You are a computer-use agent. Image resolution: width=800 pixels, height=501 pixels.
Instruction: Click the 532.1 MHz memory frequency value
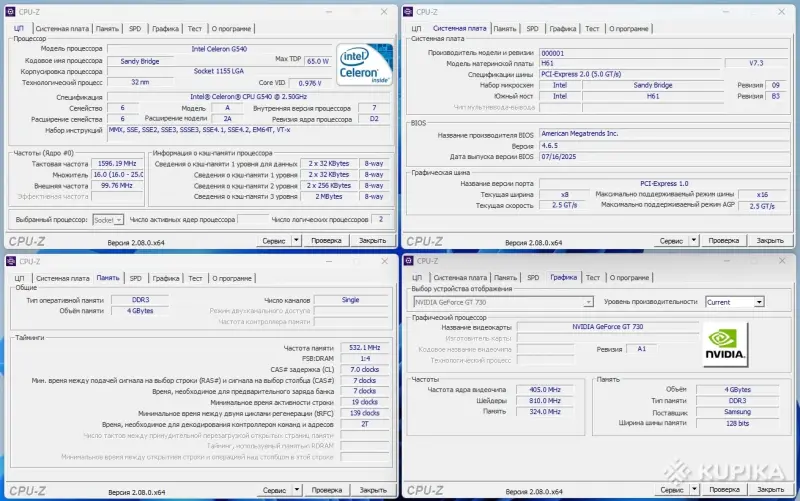[x=364, y=347]
